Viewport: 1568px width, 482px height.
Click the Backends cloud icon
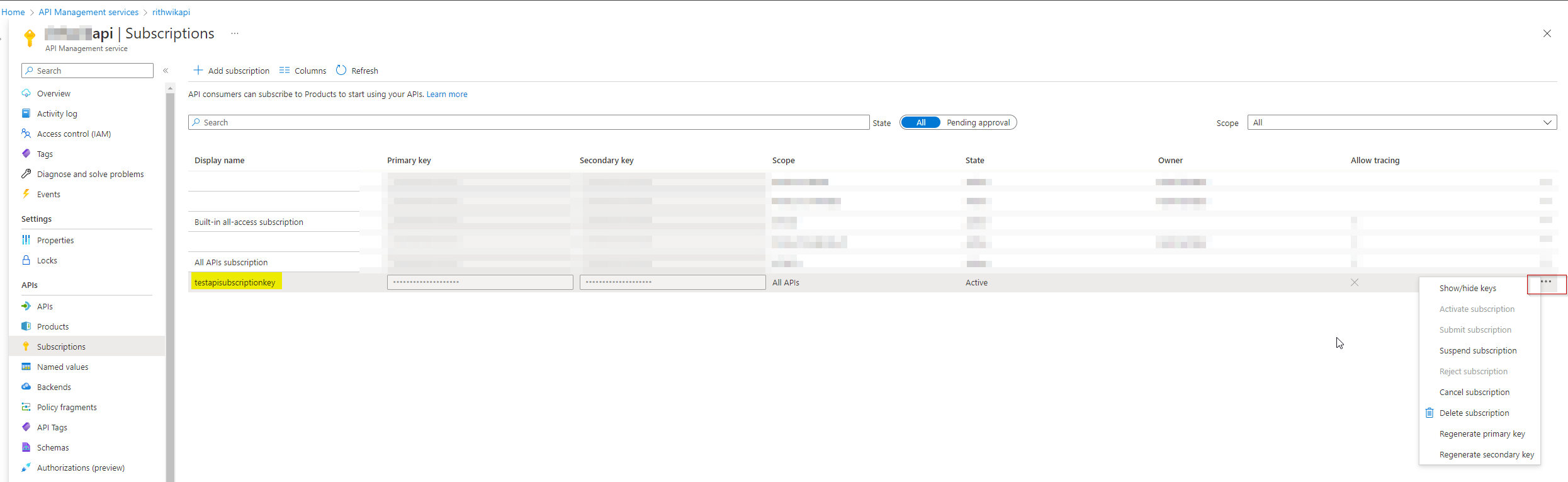click(x=26, y=387)
